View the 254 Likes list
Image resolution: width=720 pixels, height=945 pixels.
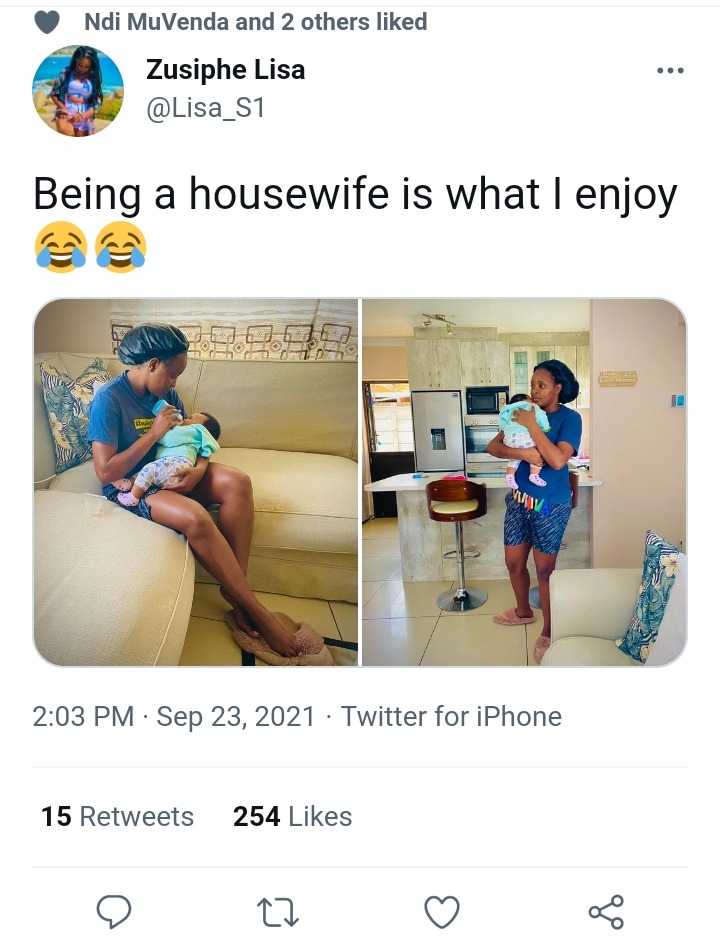click(292, 817)
